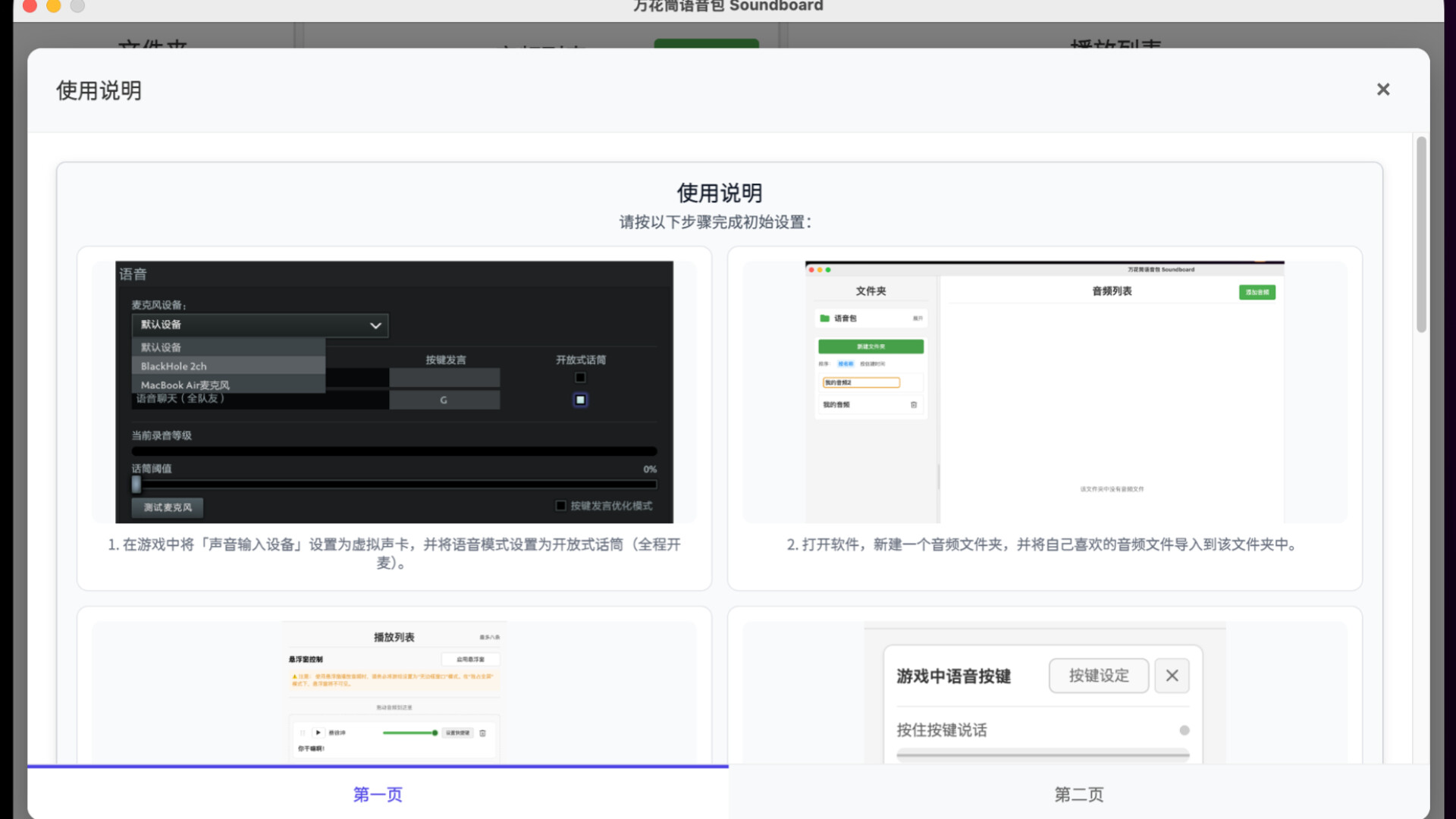Click the 添加音频 button

click(x=1257, y=293)
